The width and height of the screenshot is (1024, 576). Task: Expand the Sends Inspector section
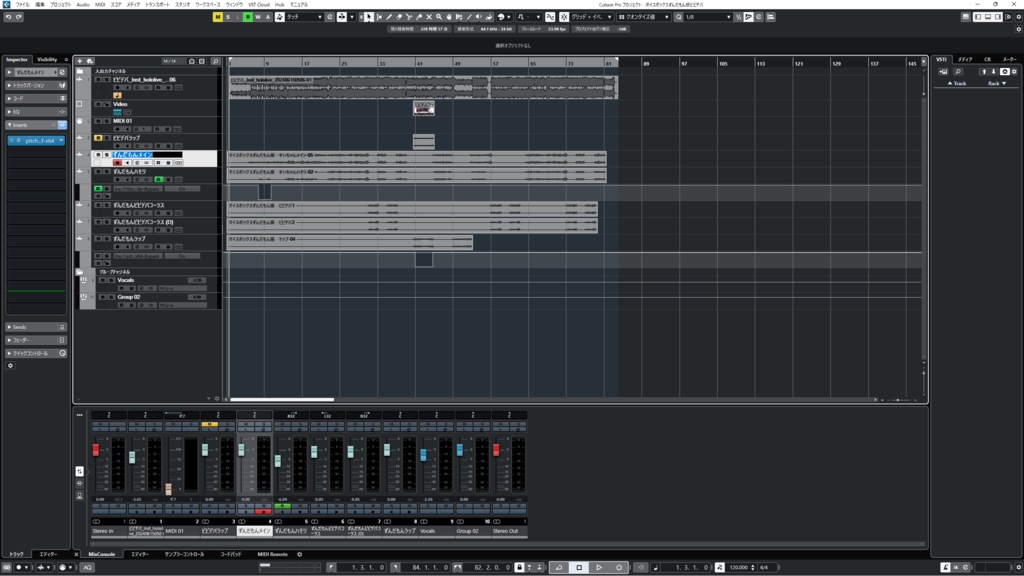click(36, 327)
